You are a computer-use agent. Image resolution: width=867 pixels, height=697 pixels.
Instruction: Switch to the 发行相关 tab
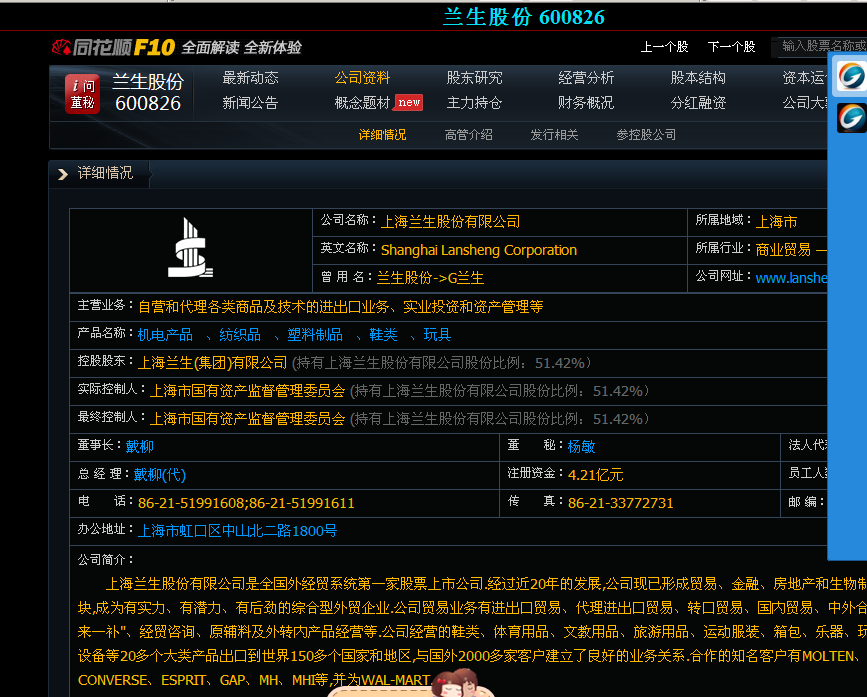click(554, 135)
